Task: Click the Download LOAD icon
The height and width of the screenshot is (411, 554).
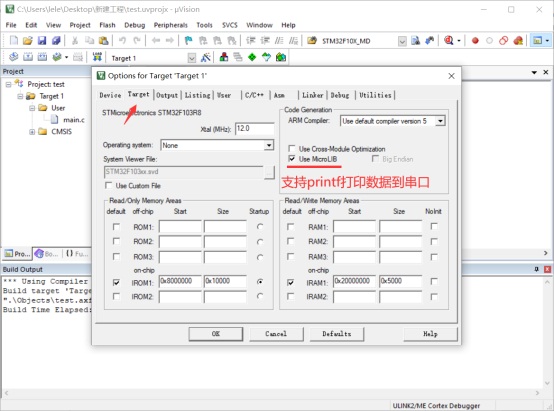Action: click(x=97, y=57)
